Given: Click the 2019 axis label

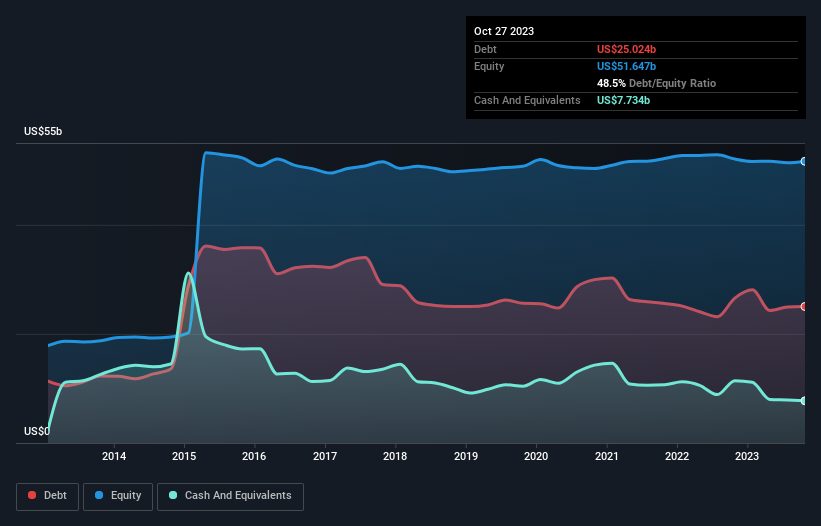Looking at the screenshot, I should coord(465,456).
